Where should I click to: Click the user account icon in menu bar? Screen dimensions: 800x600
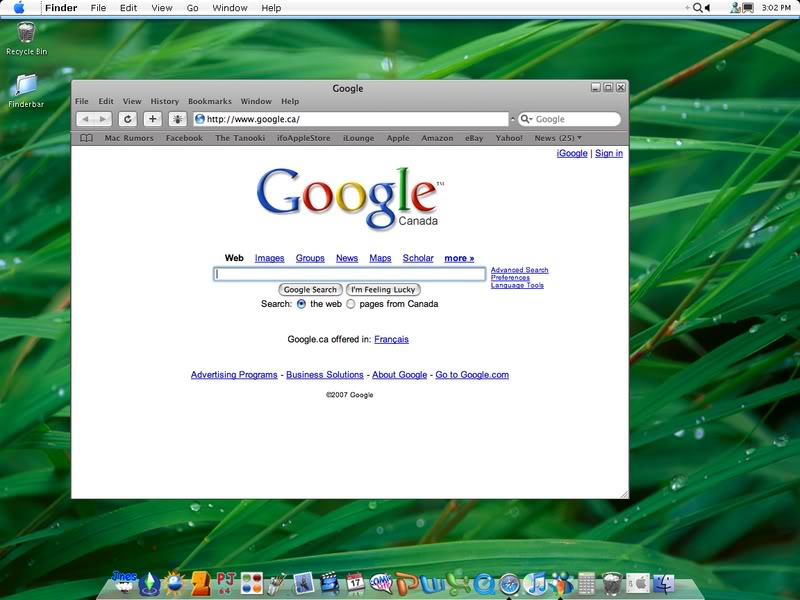click(735, 8)
